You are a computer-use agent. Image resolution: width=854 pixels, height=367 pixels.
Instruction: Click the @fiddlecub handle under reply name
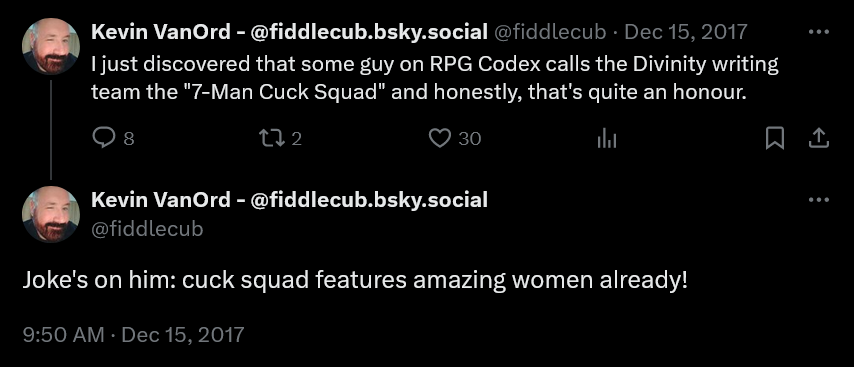pyautogui.click(x=147, y=229)
